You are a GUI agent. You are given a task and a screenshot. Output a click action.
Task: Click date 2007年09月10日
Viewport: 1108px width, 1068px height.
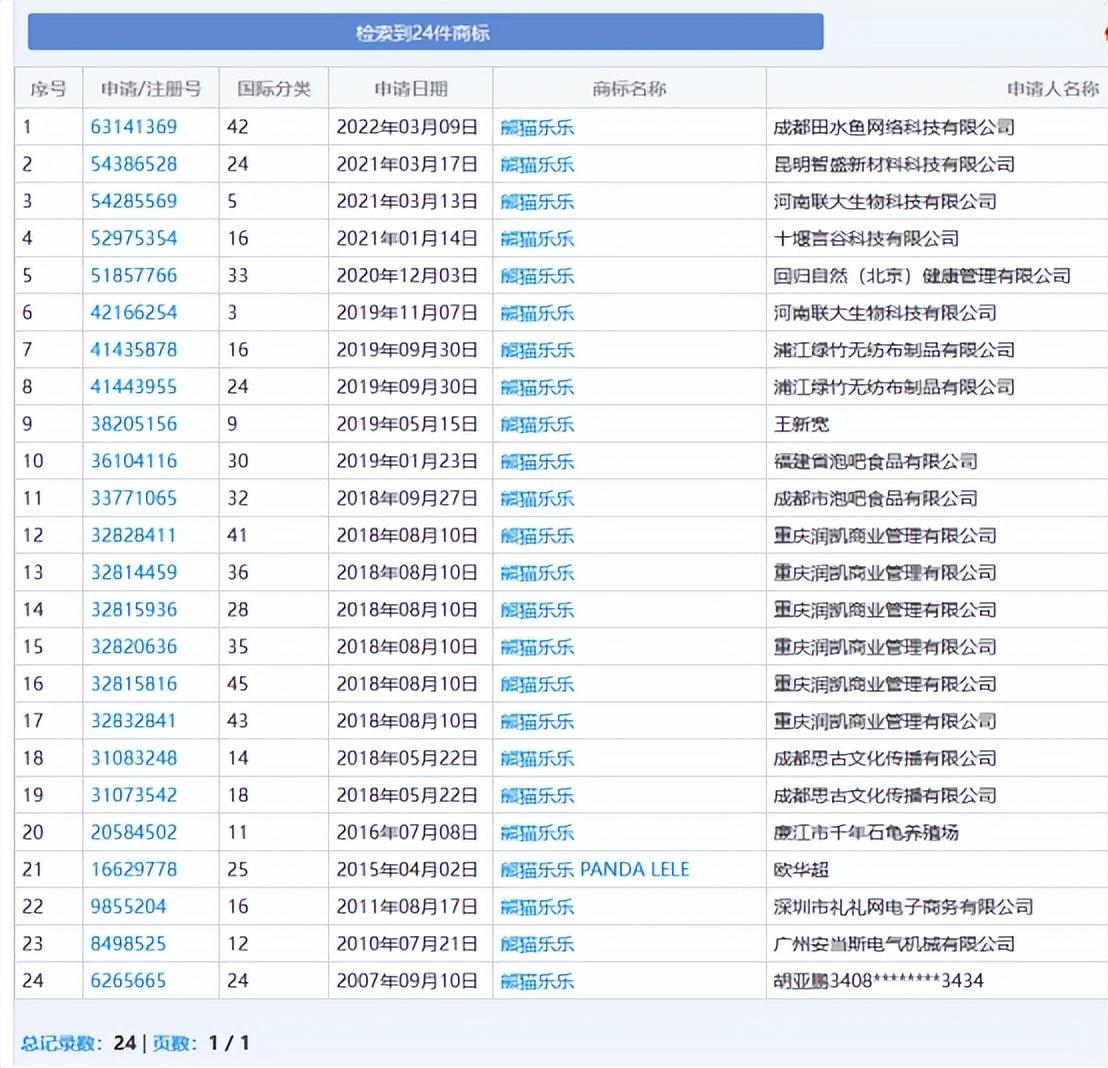(x=407, y=980)
